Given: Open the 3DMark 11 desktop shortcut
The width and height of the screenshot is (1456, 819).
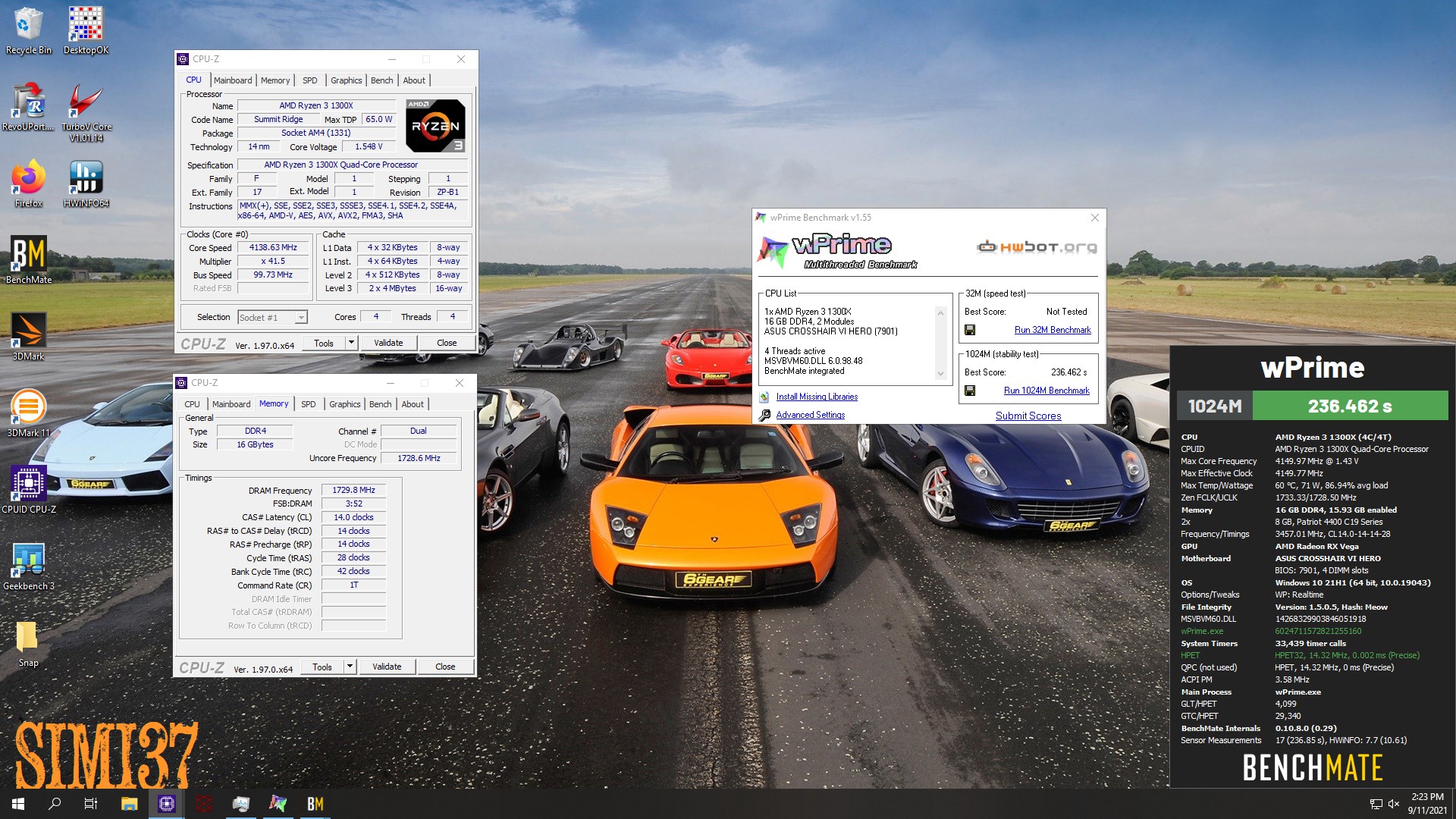Looking at the screenshot, I should [x=28, y=413].
